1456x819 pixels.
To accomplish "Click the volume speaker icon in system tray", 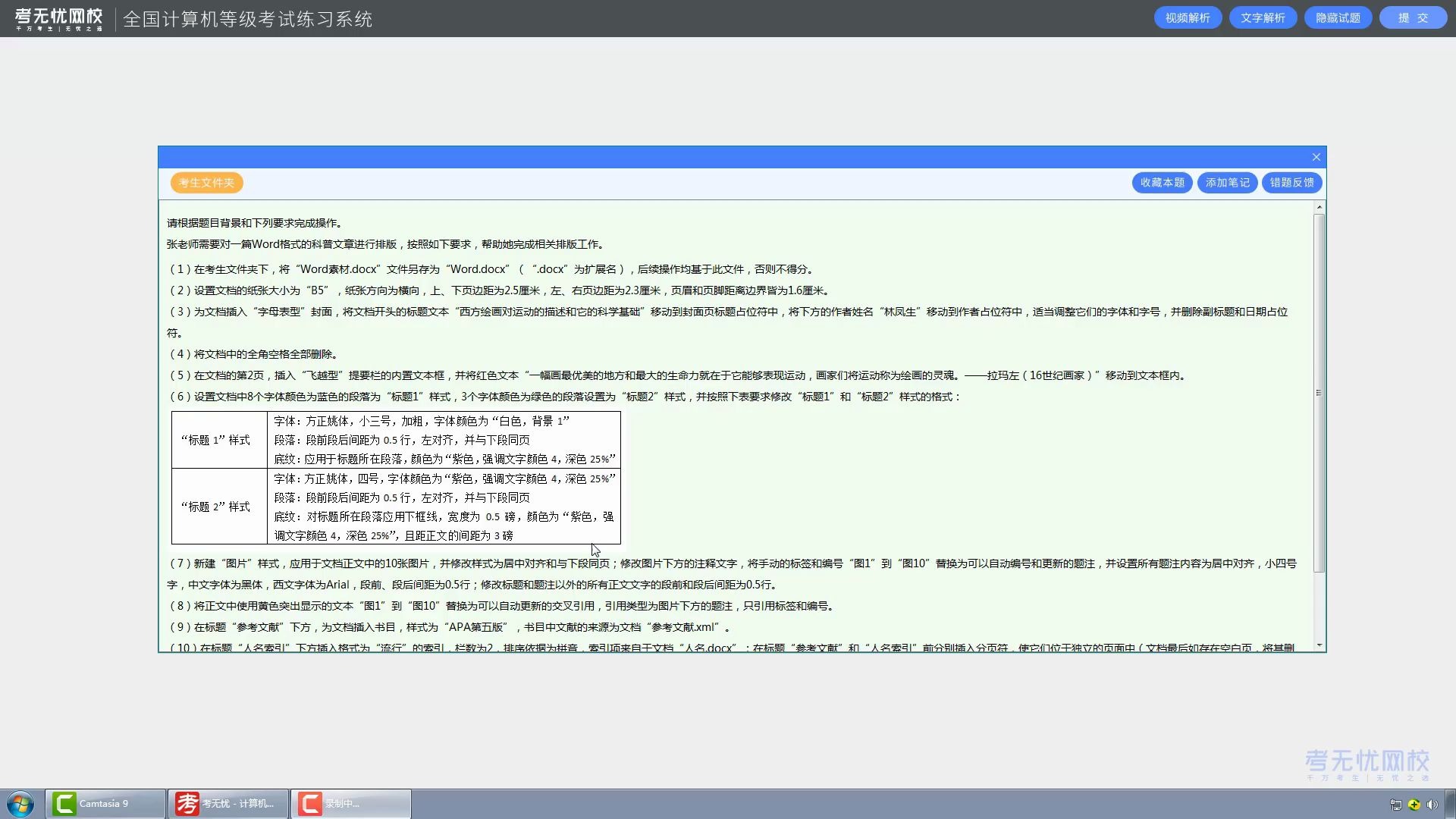I will [1432, 805].
